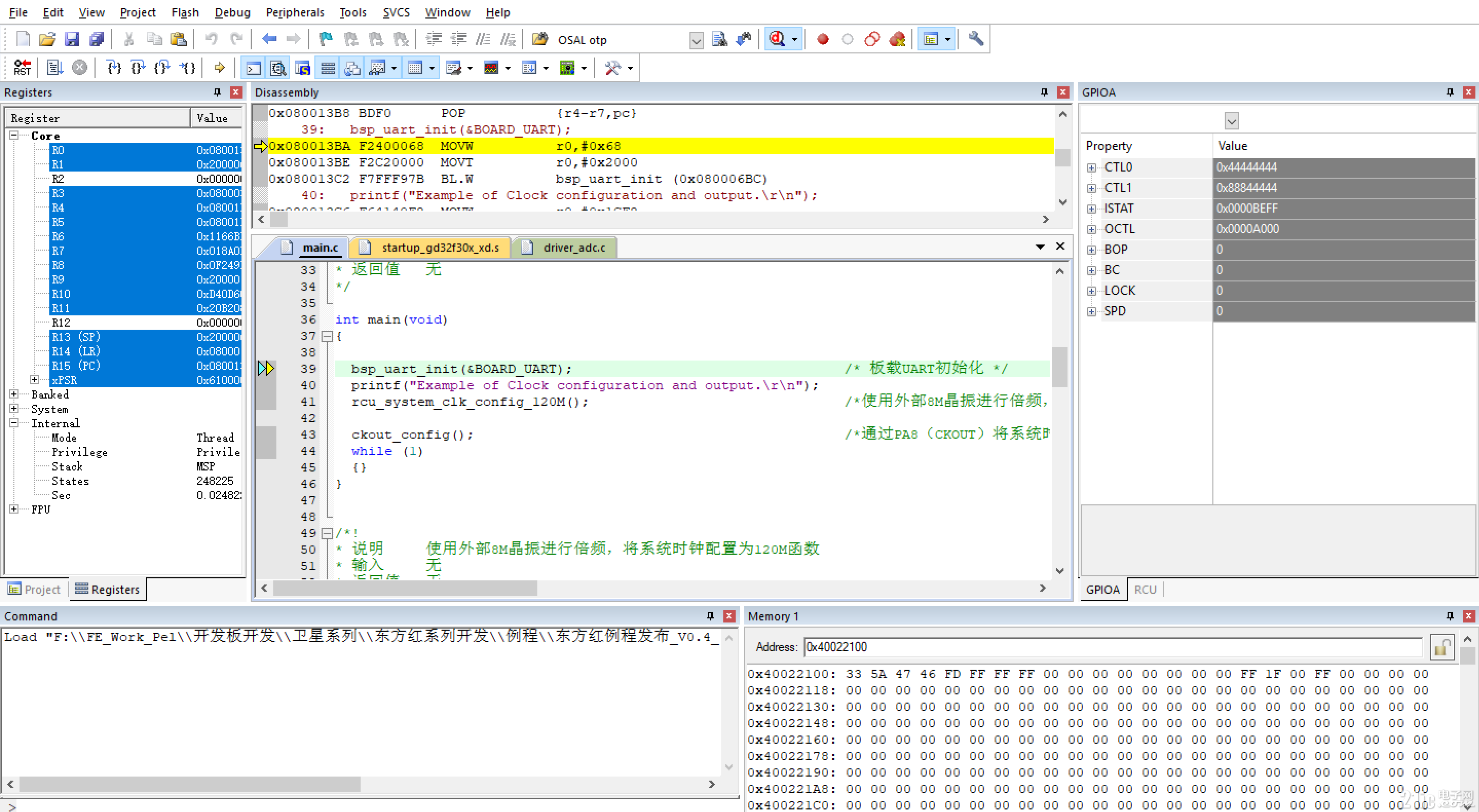Click the Value column header in Registers
Screen dimensions: 1479x812
coord(216,118)
